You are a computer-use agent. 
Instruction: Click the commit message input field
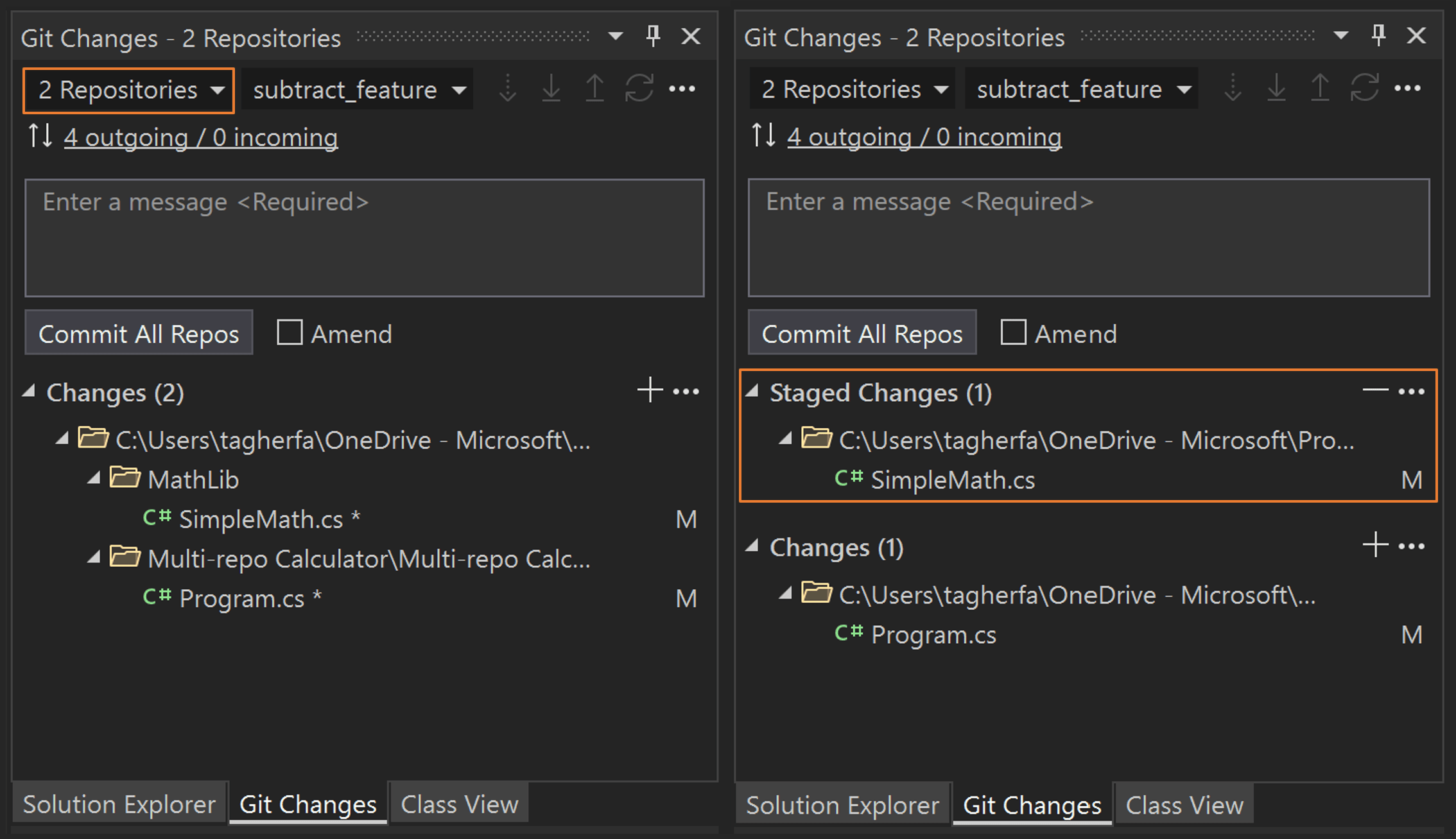[x=364, y=238]
